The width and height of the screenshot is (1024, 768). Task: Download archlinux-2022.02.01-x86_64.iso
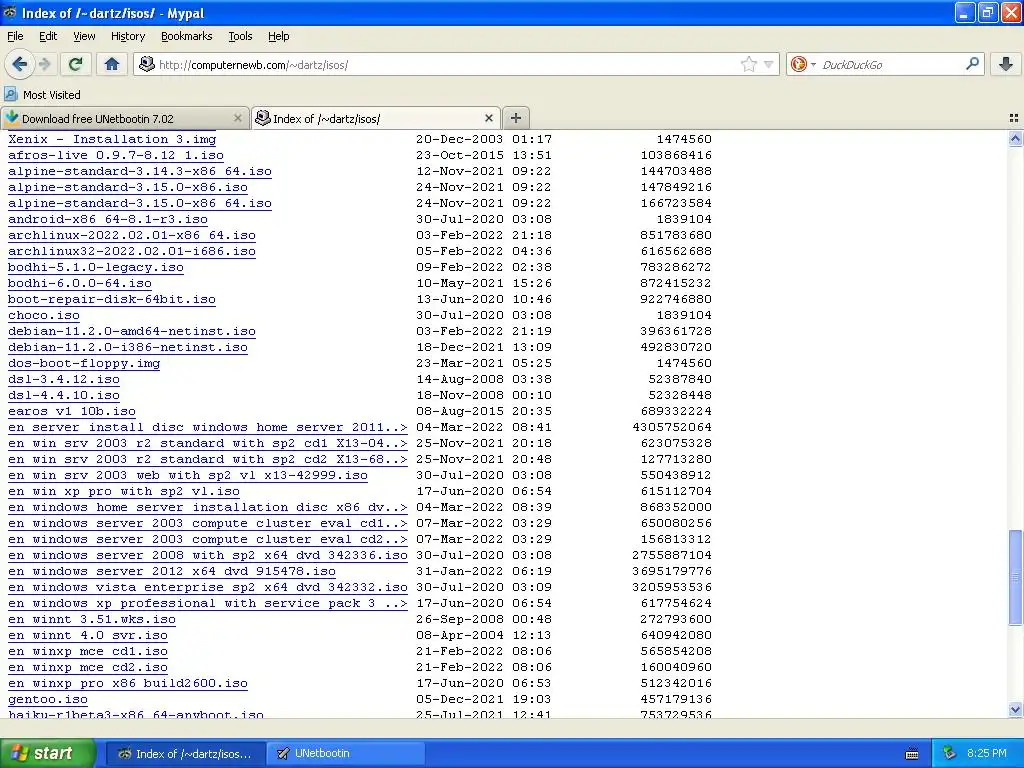click(132, 235)
